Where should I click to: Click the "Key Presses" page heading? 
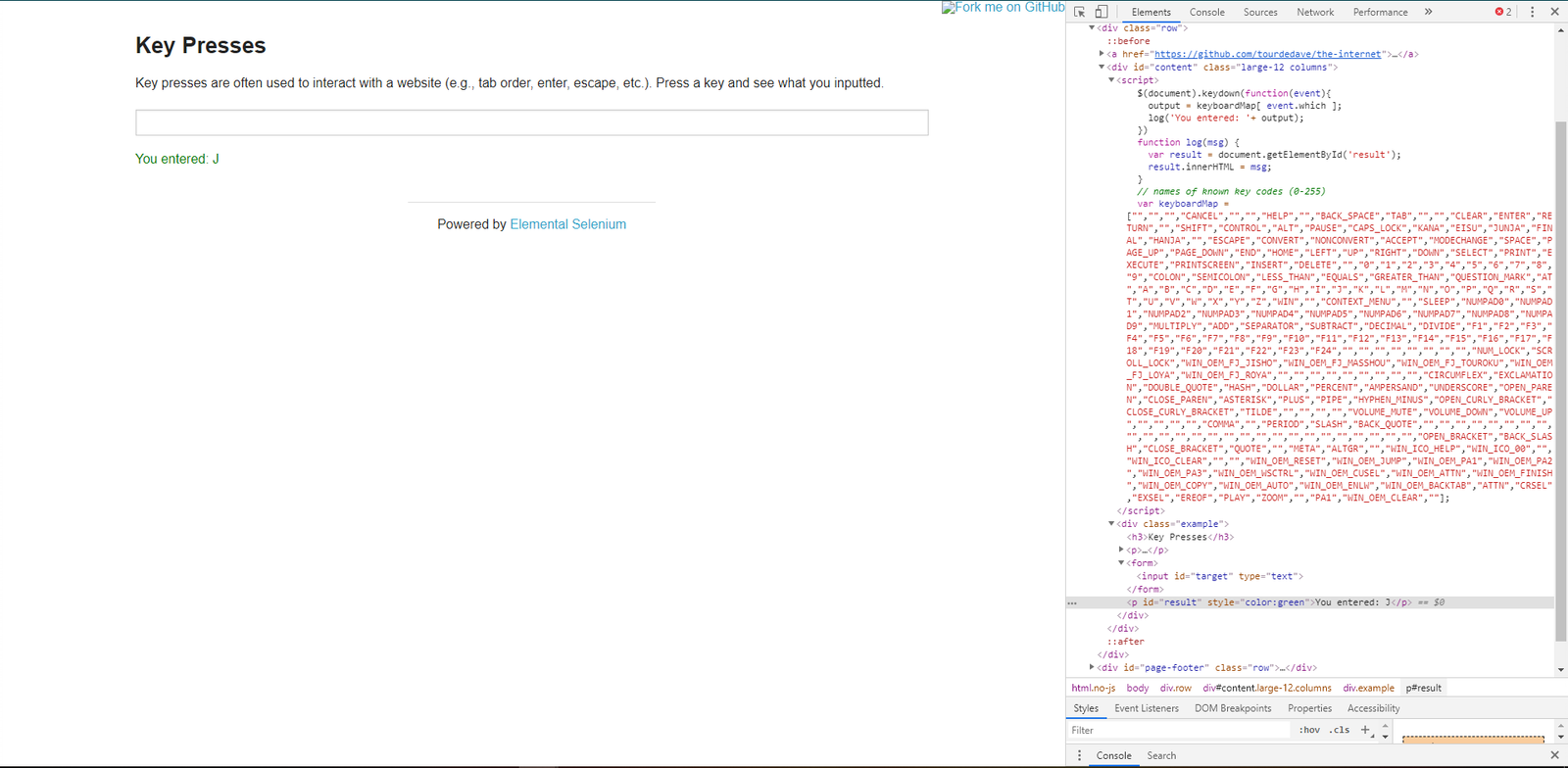(x=200, y=45)
